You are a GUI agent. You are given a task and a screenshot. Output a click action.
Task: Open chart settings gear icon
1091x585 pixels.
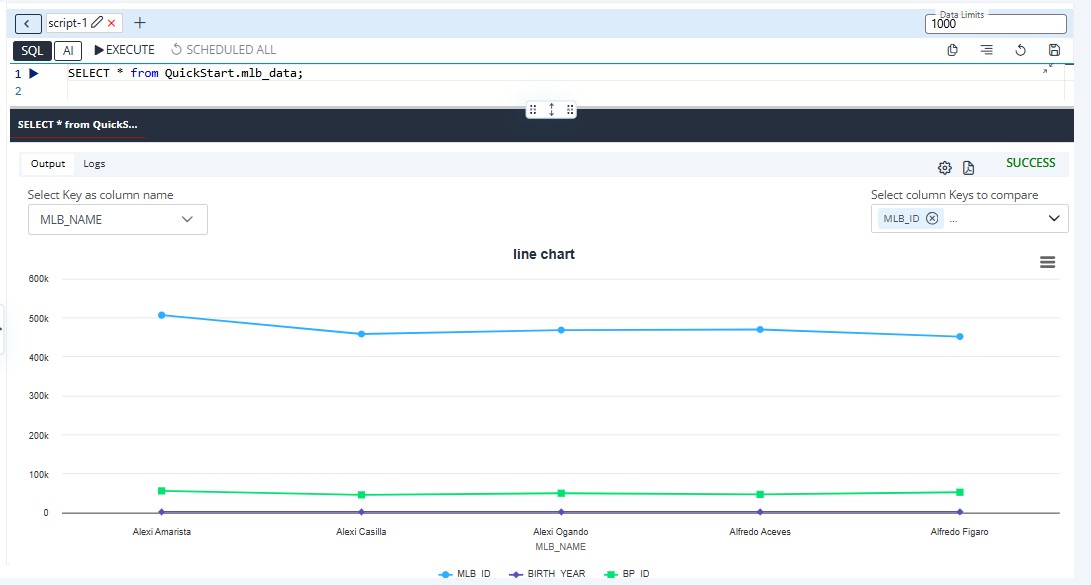(x=944, y=168)
